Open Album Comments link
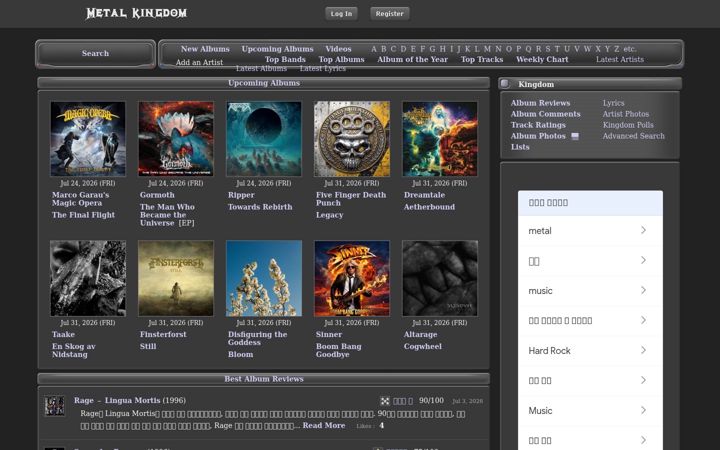The image size is (720, 450). pos(546,114)
